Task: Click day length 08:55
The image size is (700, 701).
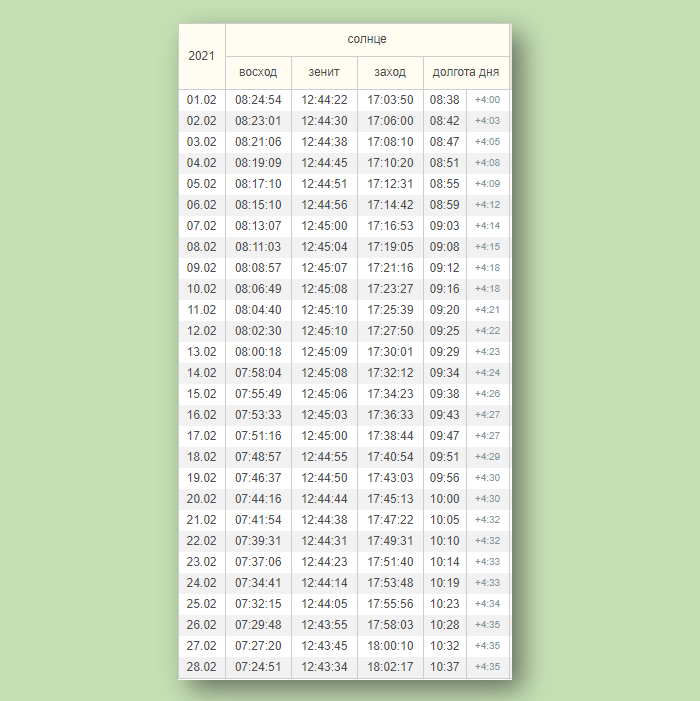Action: point(444,184)
